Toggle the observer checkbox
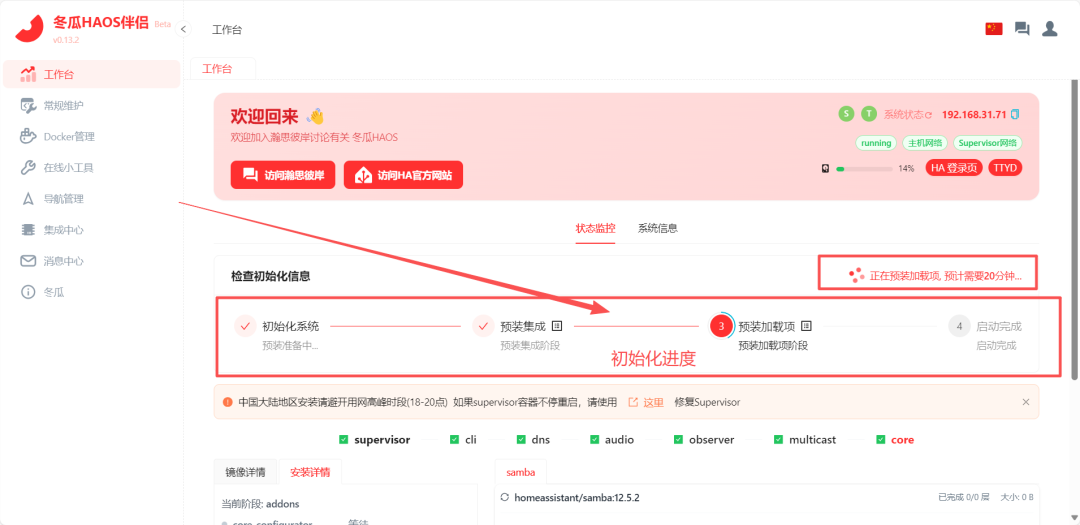The image size is (1080, 525). click(x=678, y=440)
